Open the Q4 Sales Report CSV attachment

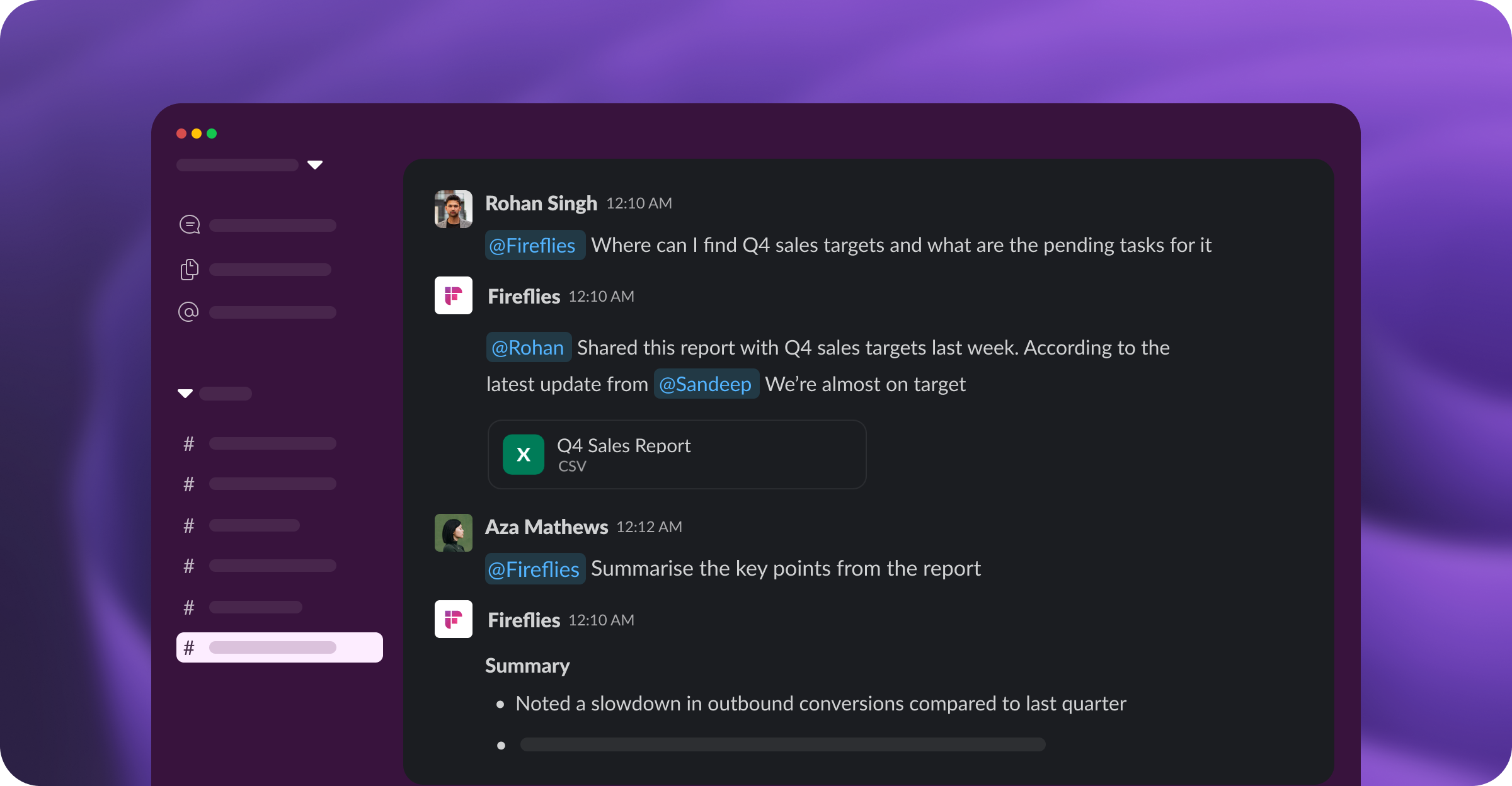click(x=677, y=454)
